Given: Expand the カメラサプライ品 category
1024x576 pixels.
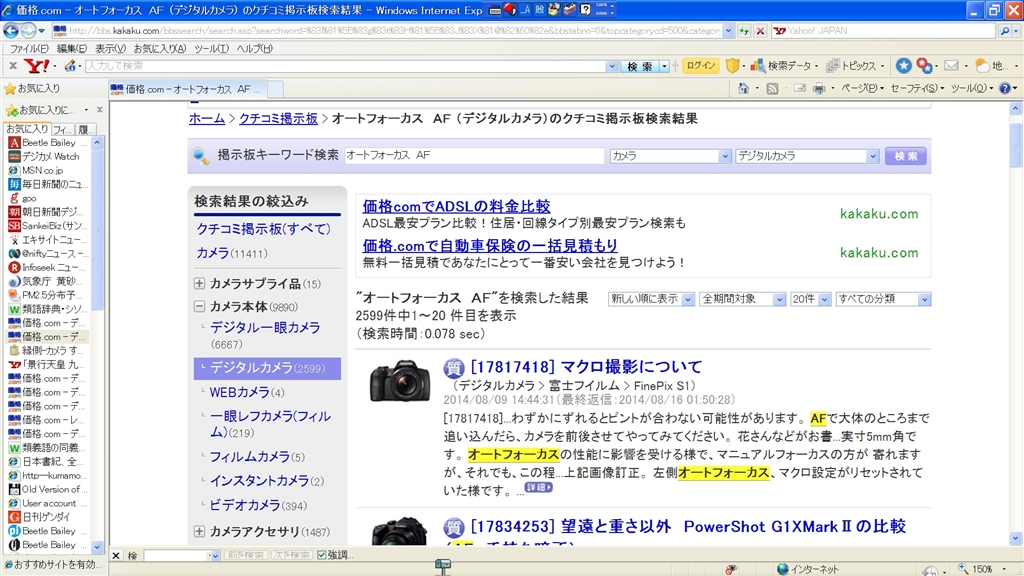Looking at the screenshot, I should pyautogui.click(x=199, y=283).
